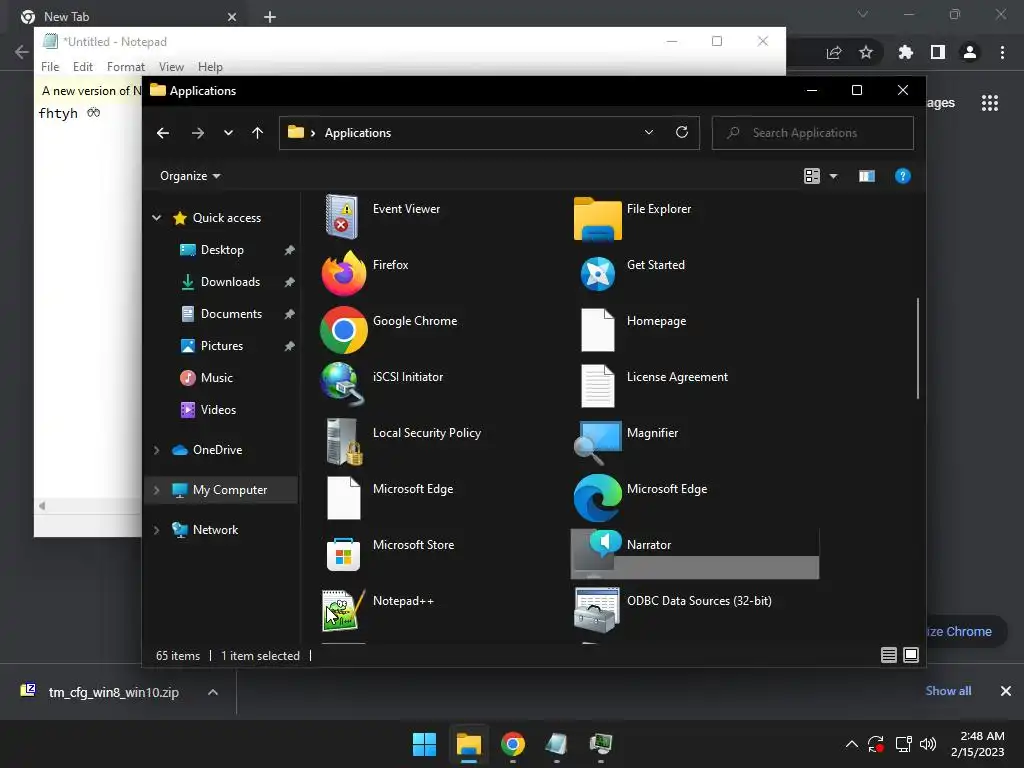1024x768 pixels.
Task: Close the downloads bar
Action: 1006,691
